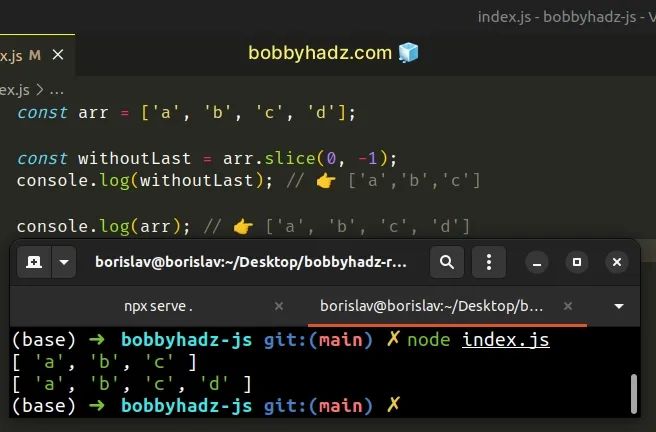The height and width of the screenshot is (432, 656).
Task: Open a new terminal tab icon
Action: 34,262
